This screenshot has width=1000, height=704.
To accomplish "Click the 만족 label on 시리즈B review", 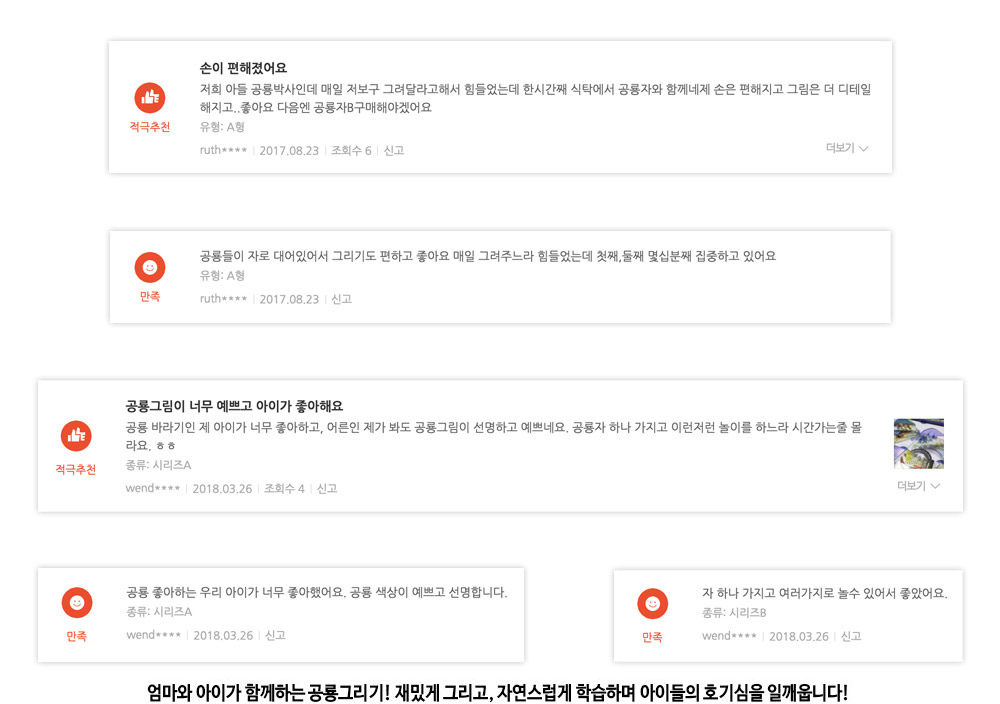I will pyautogui.click(x=652, y=637).
